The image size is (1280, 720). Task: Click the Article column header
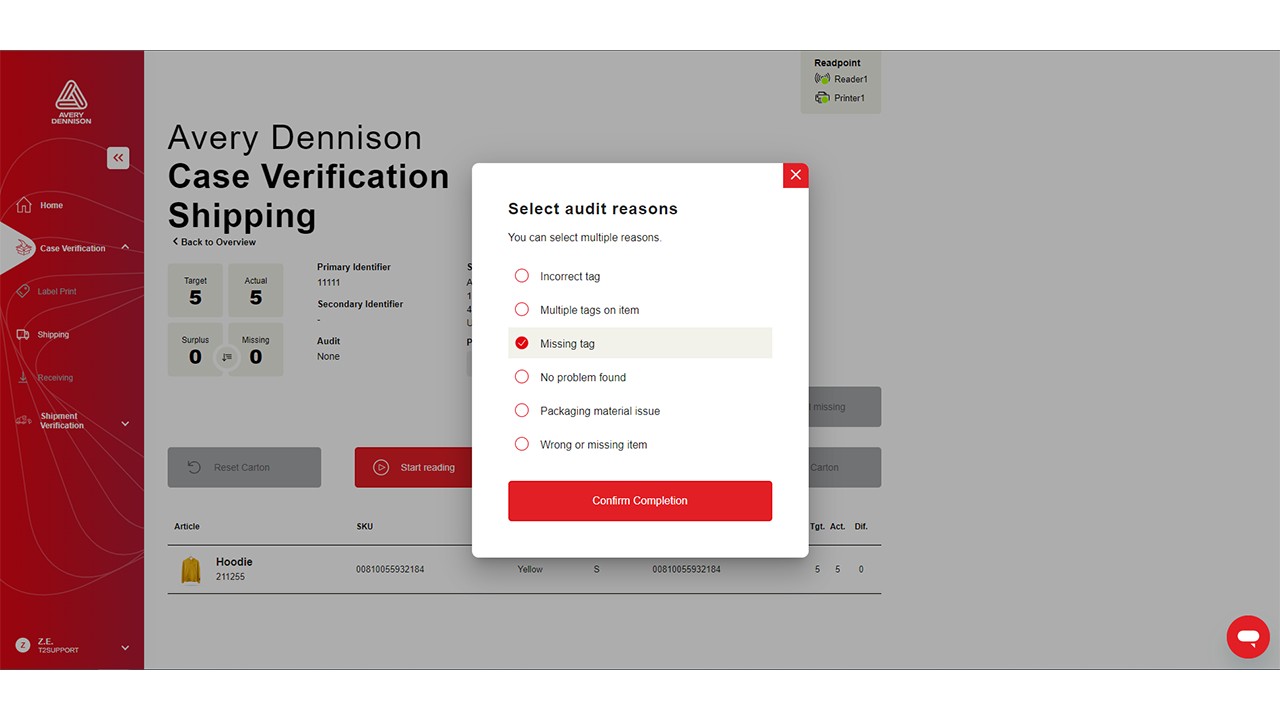(x=187, y=527)
